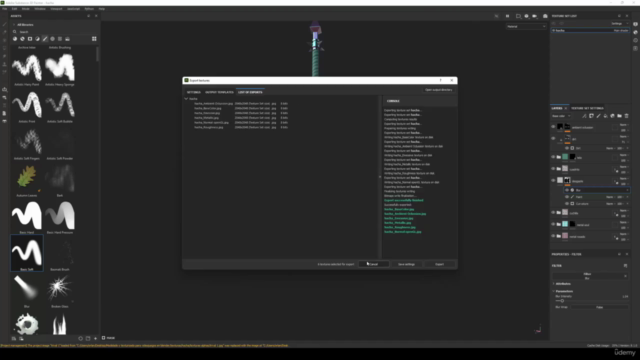Click the Save settings button
This screenshot has width=640, height=360.
click(x=406, y=264)
